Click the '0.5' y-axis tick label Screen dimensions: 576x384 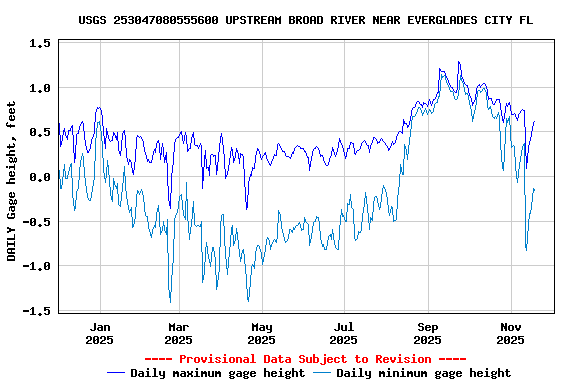point(40,132)
